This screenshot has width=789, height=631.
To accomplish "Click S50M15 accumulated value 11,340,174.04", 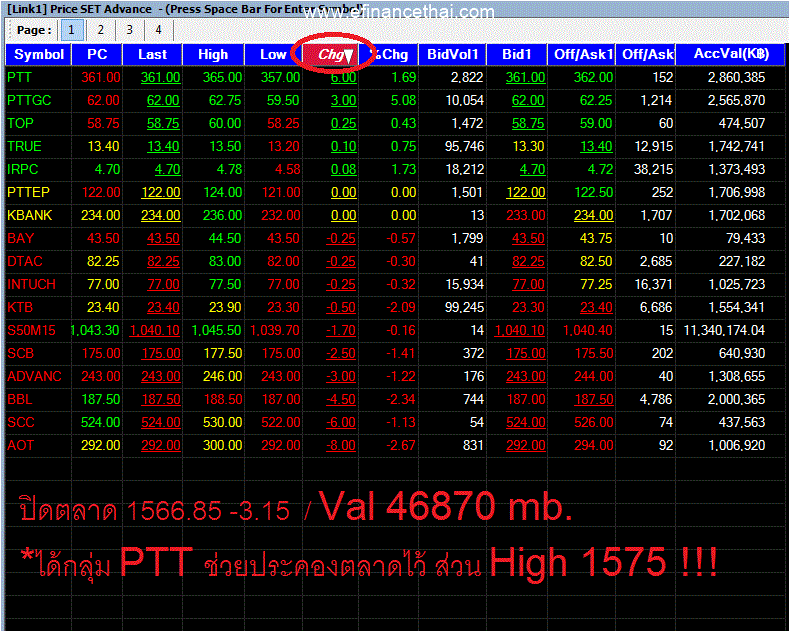I will click(x=724, y=331).
